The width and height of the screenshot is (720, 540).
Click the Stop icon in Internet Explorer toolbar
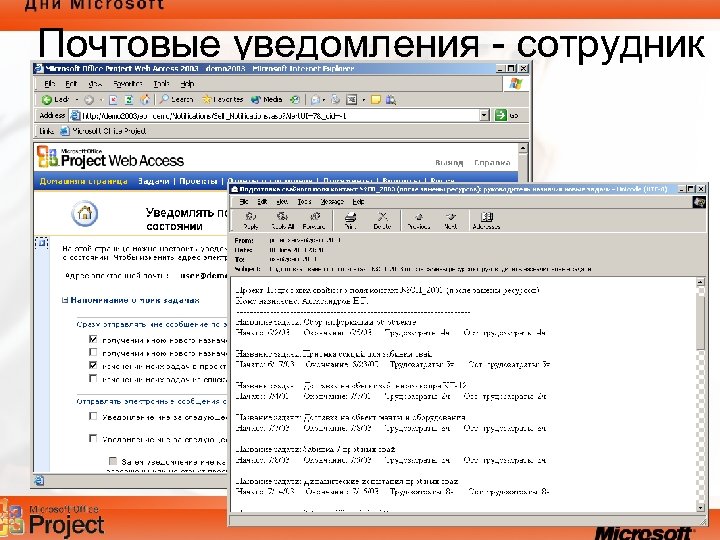113,100
